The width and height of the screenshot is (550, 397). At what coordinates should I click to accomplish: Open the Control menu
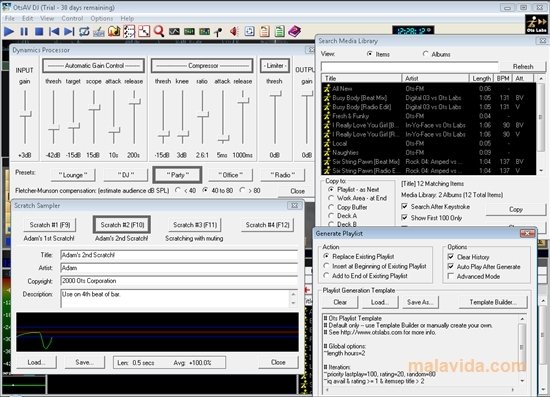[x=72, y=18]
